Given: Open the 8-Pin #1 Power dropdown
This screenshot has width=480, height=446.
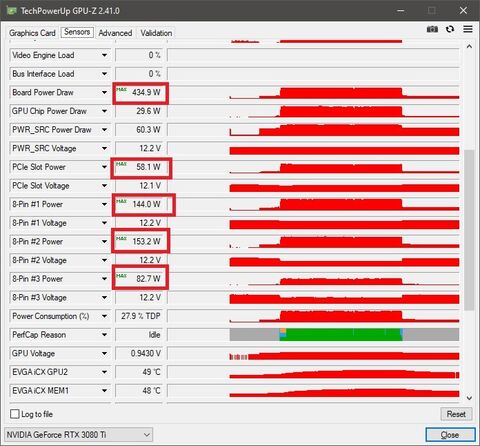Looking at the screenshot, I should click(104, 204).
